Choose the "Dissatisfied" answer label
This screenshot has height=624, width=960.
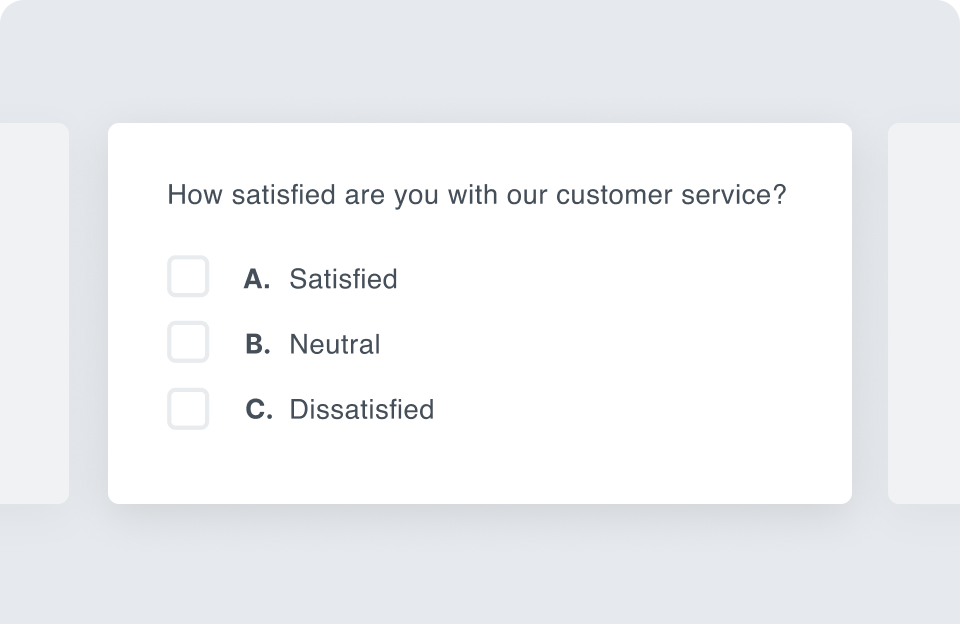(362, 410)
